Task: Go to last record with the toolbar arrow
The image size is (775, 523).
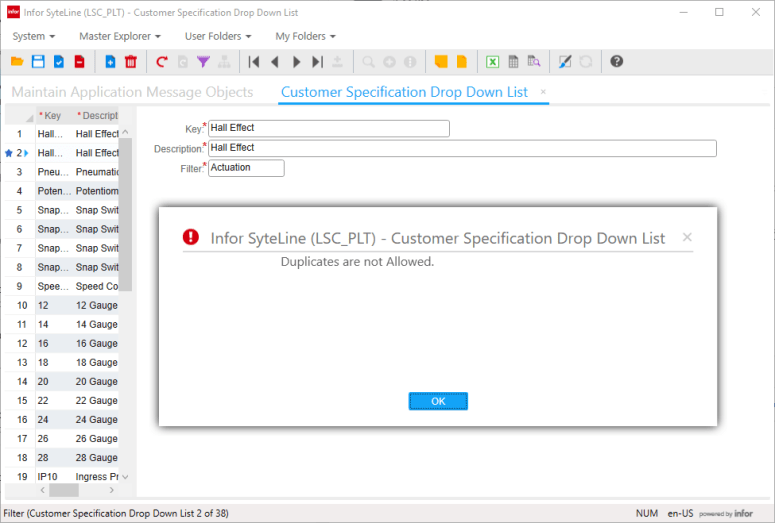Action: point(317,62)
